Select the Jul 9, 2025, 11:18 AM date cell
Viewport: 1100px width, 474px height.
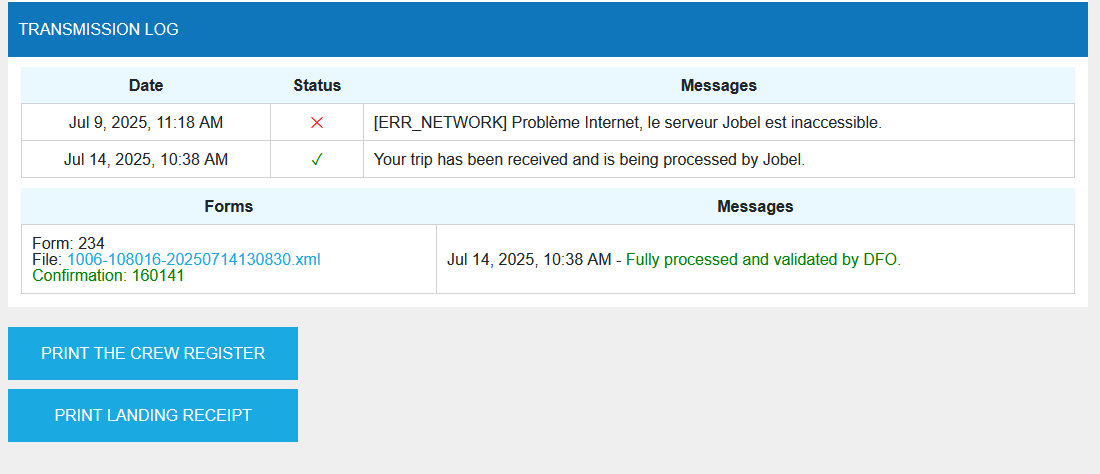pos(146,123)
